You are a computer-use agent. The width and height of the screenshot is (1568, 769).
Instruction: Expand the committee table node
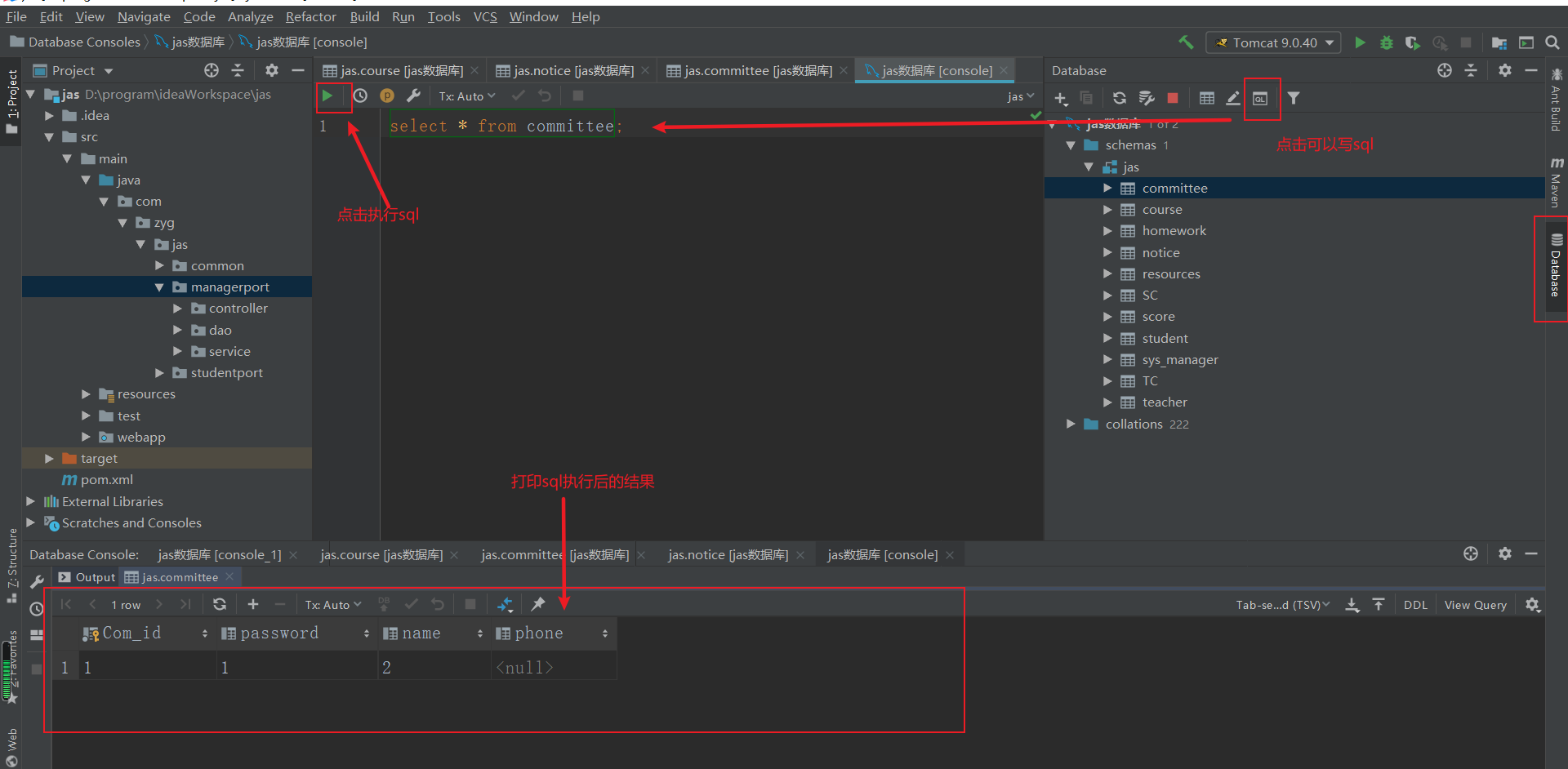[x=1107, y=189]
